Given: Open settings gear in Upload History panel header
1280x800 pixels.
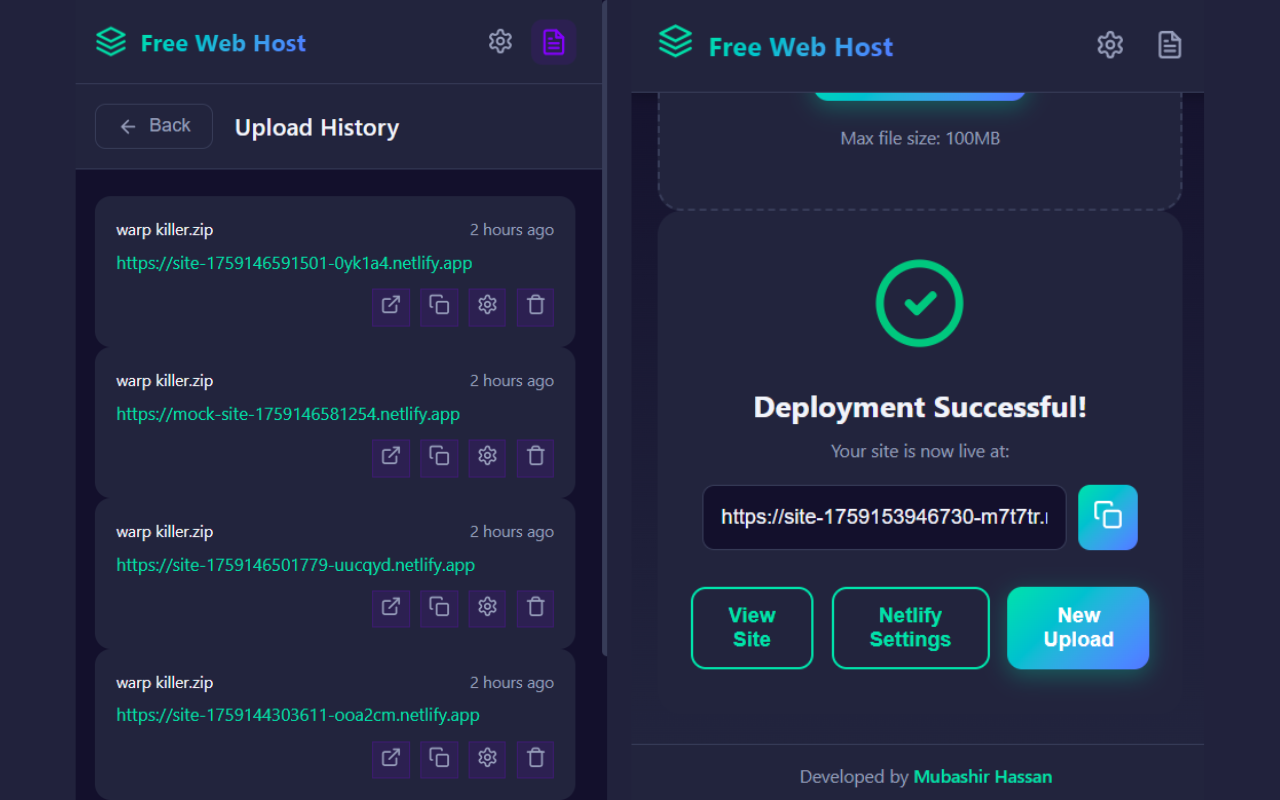Looking at the screenshot, I should 500,42.
